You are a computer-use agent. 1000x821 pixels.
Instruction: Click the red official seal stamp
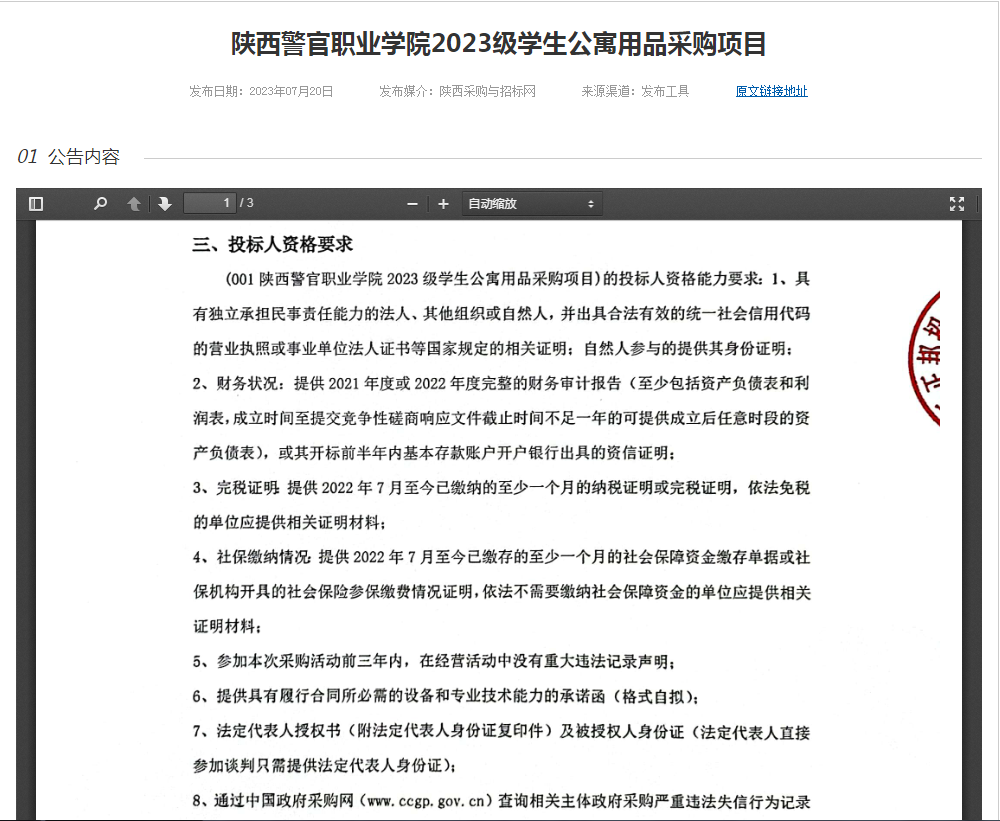[x=924, y=359]
